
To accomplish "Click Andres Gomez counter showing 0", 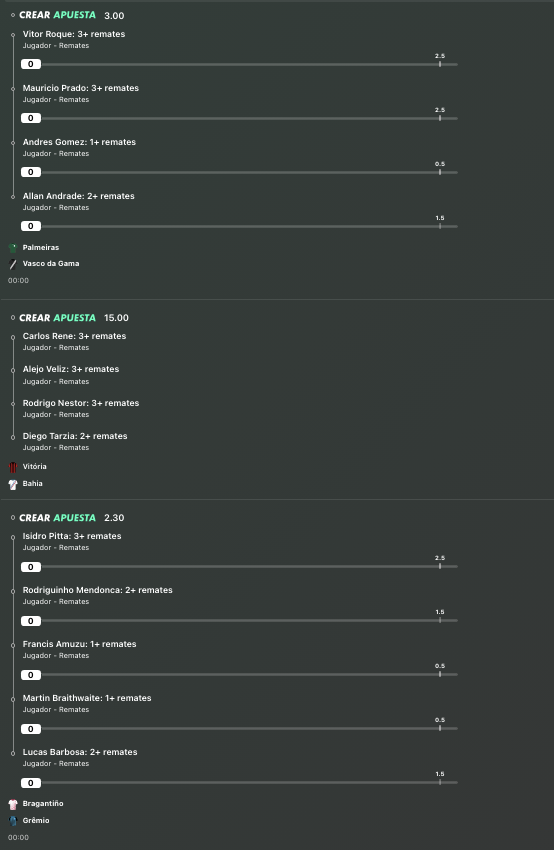I will (x=31, y=172).
